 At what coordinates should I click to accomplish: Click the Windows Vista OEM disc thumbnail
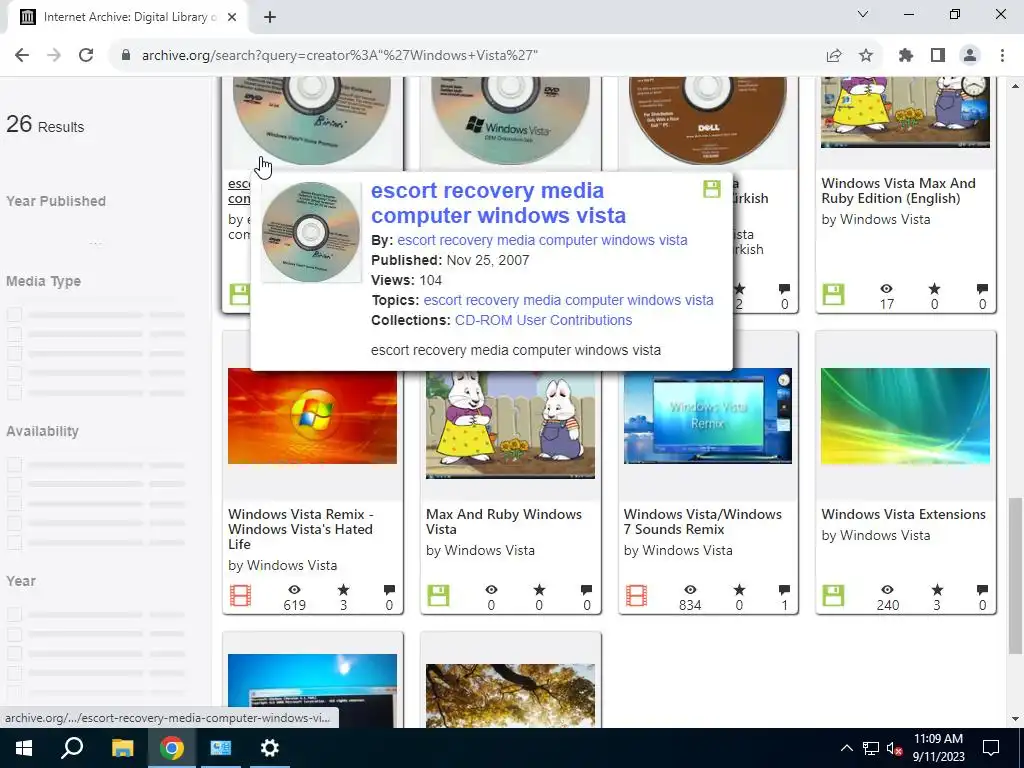pos(510,120)
